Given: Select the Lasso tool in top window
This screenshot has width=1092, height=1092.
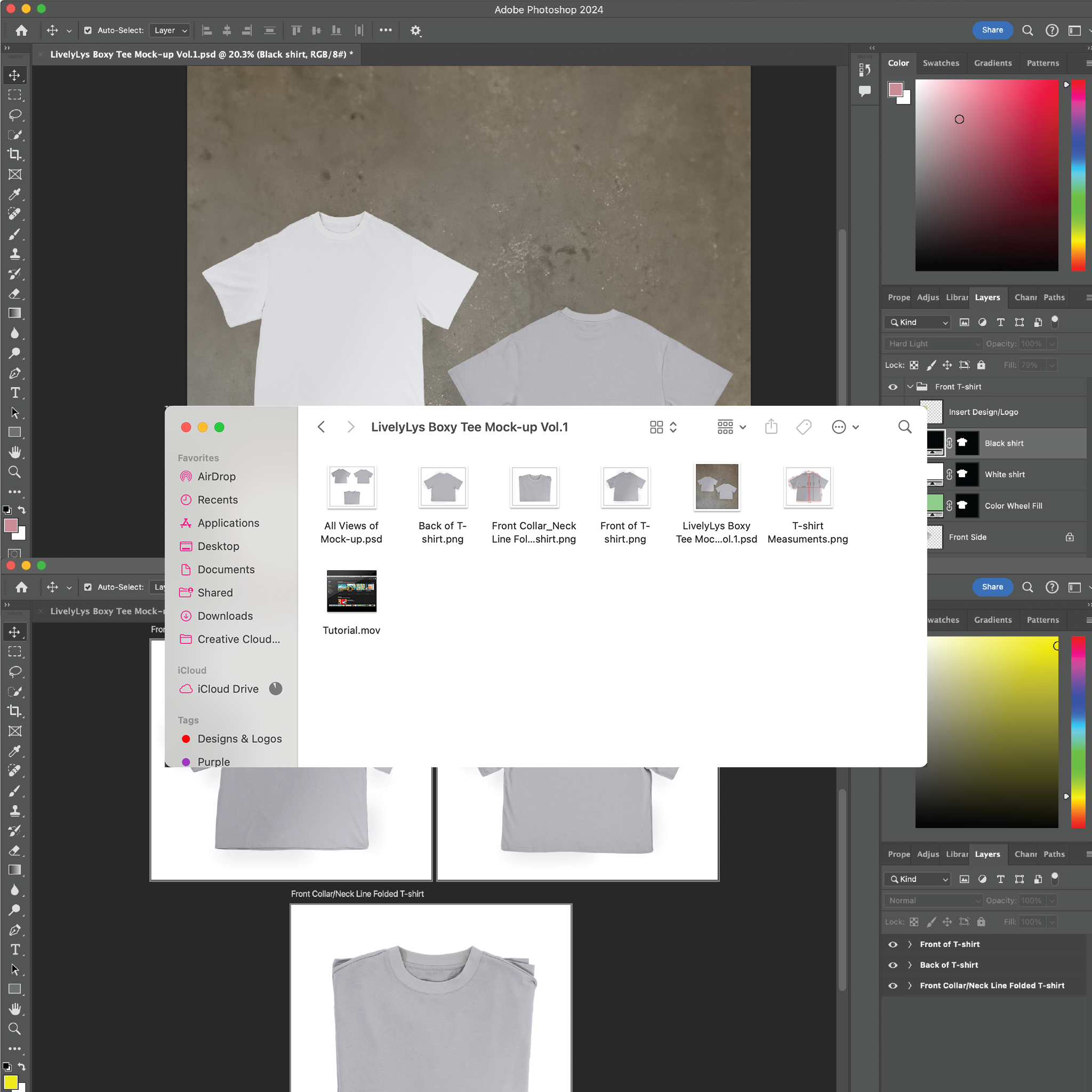Looking at the screenshot, I should pyautogui.click(x=15, y=115).
